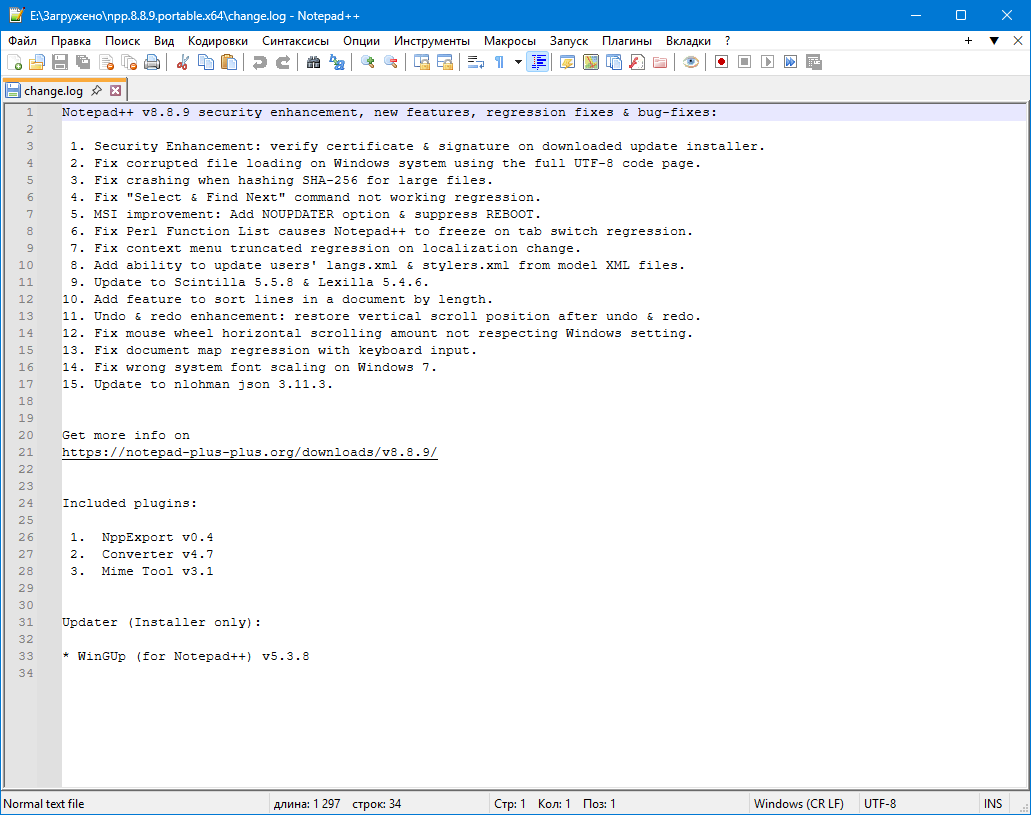Click the notepad-plus-plus.org downloads link
The width and height of the screenshot is (1031, 815).
[x=250, y=453]
